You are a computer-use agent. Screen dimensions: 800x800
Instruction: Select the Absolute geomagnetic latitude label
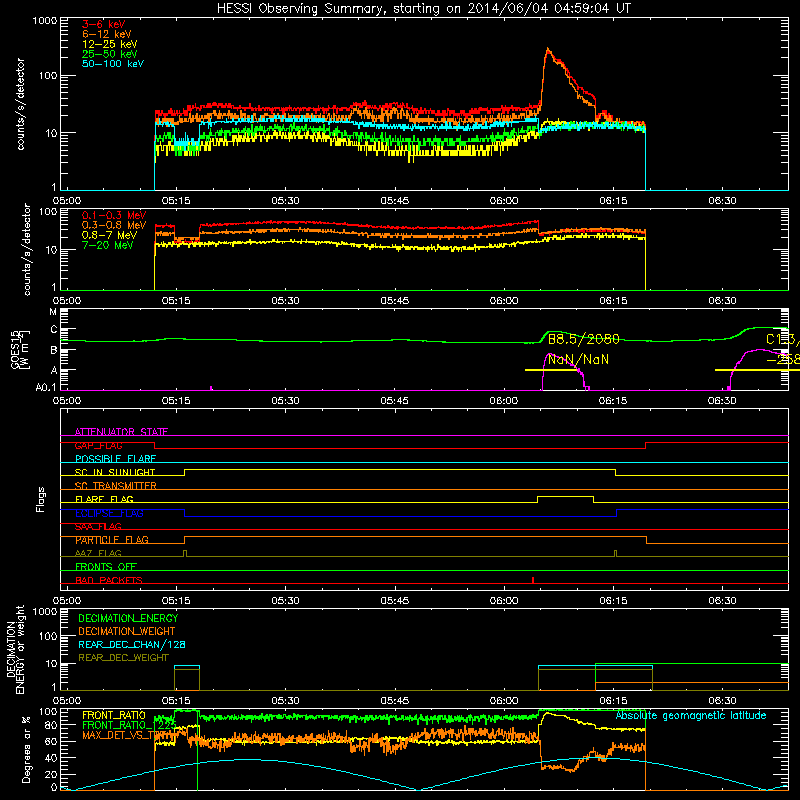click(691, 716)
